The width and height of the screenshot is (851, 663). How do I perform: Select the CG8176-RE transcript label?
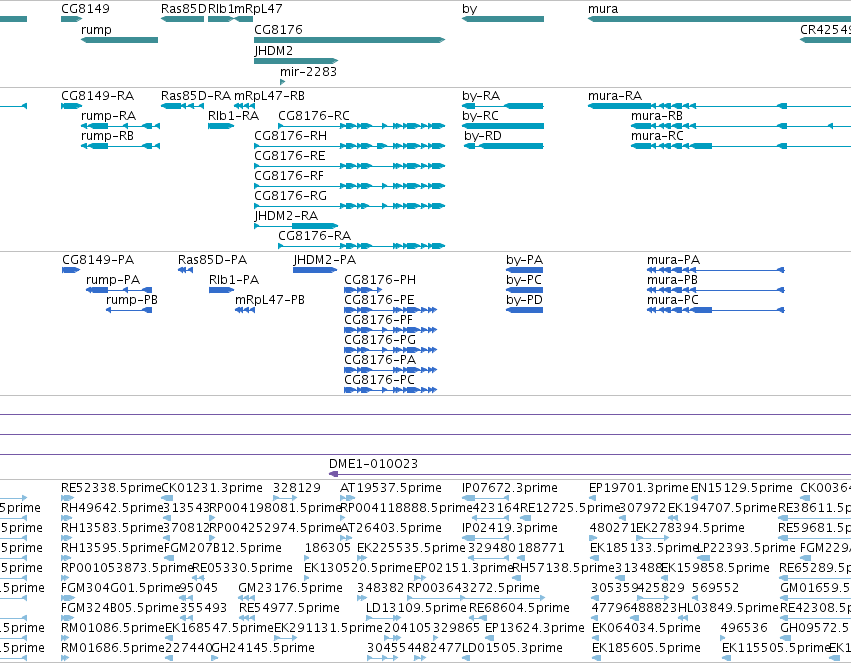tap(290, 156)
